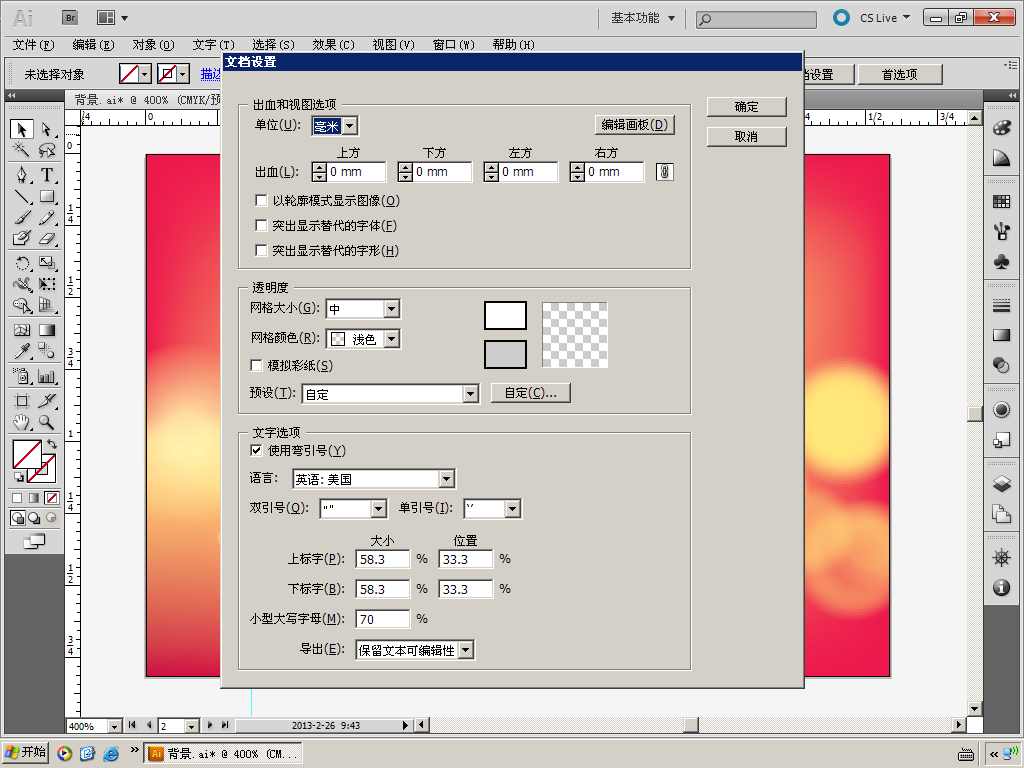1024x768 pixels.
Task: Select the Type tool
Action: pos(46,174)
